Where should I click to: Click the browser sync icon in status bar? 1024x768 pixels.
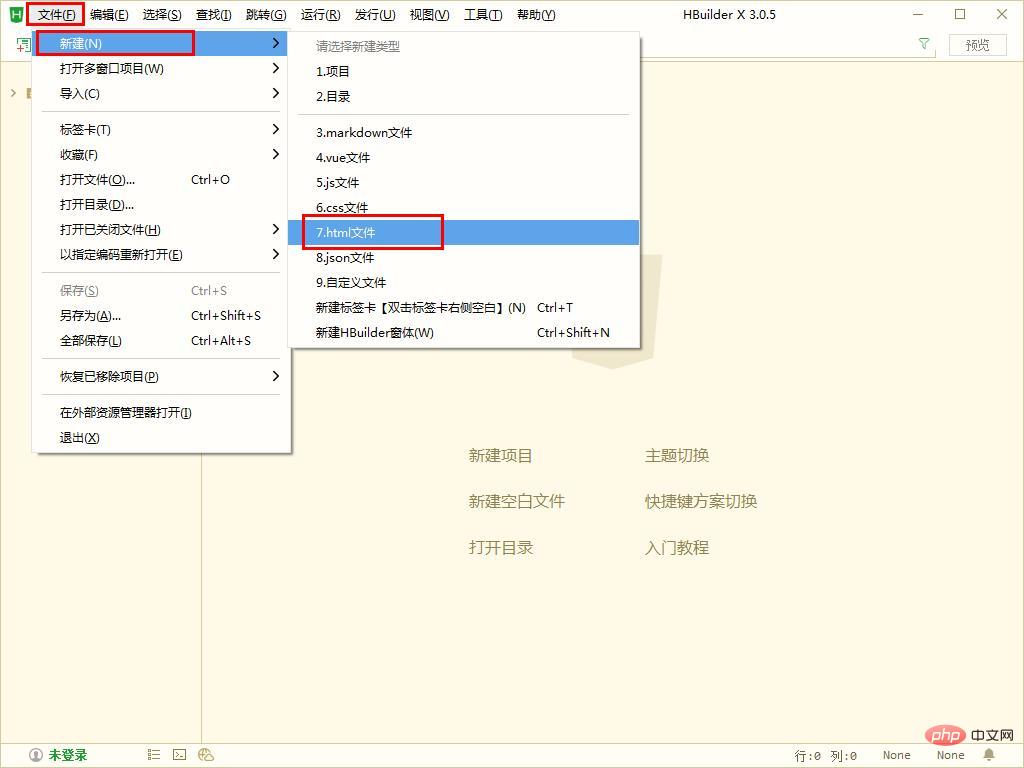tap(206, 755)
